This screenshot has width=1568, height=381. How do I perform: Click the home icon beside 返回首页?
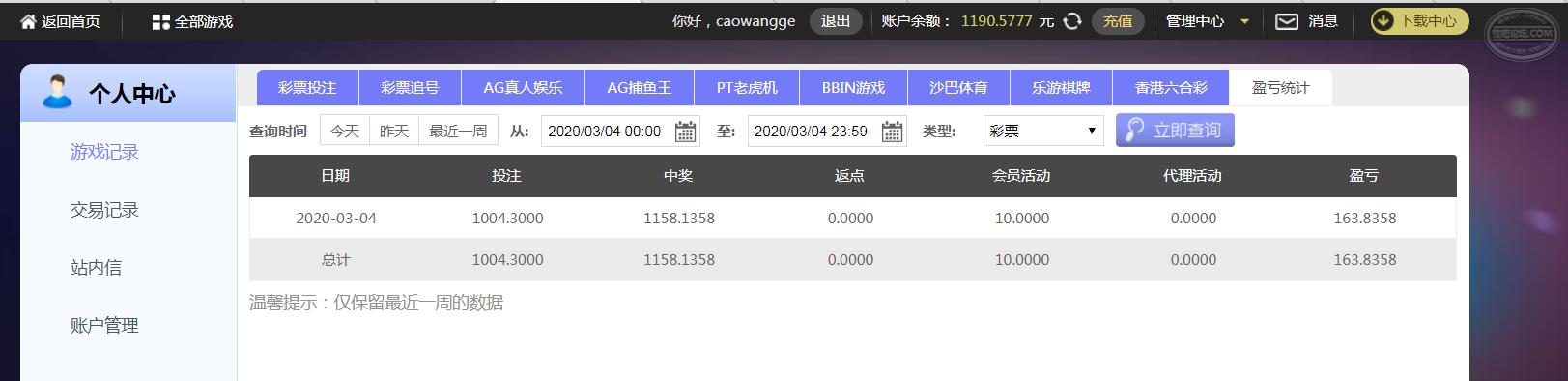pyautogui.click(x=28, y=21)
